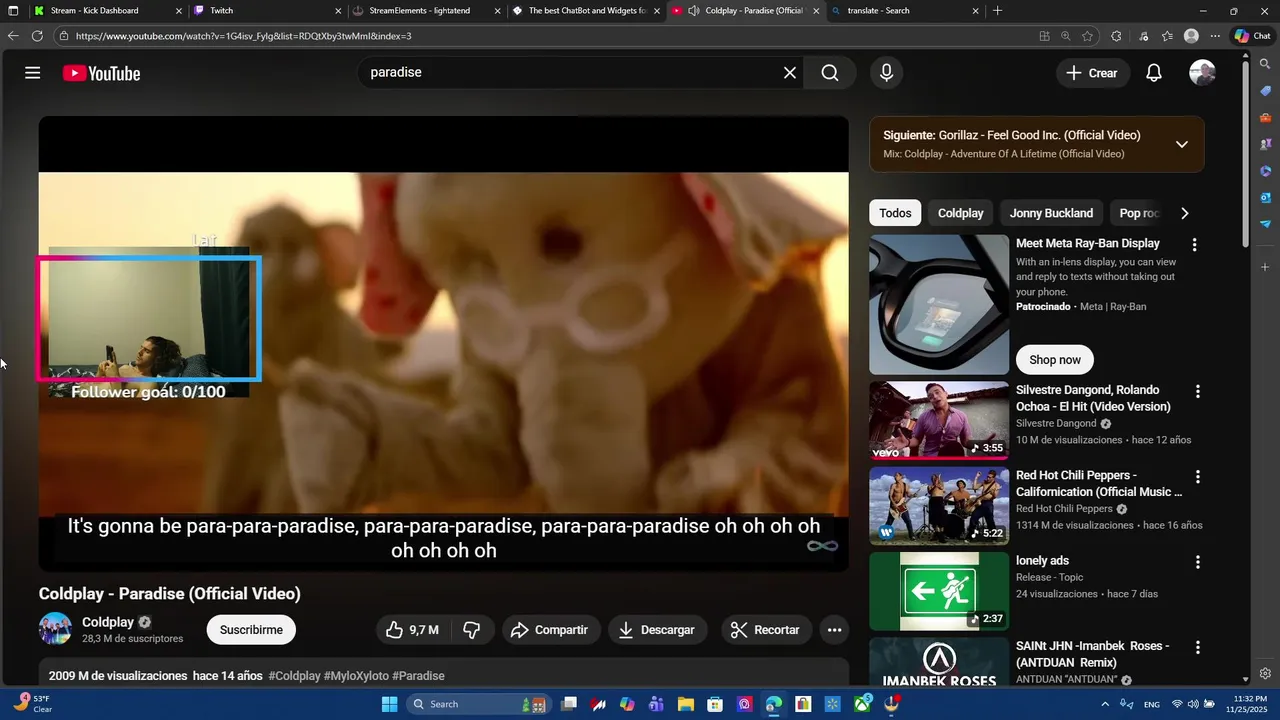Viewport: 1280px width, 720px height.
Task: Open the browser zoom magnifier in address bar
Action: click(1066, 36)
